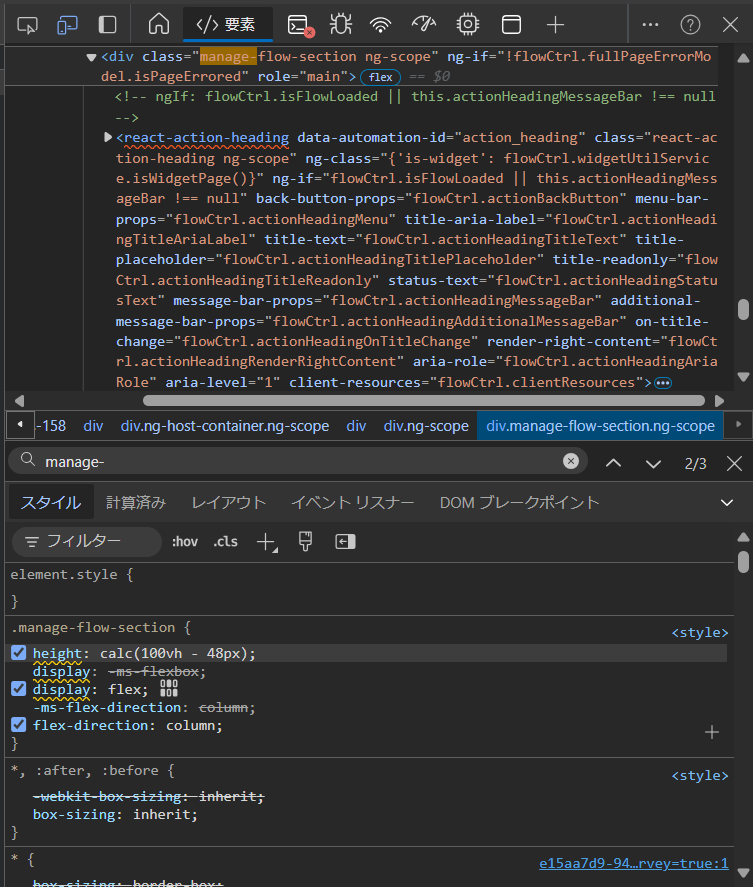
Task: Collapse the manage-flow-section div node
Action: [91, 58]
